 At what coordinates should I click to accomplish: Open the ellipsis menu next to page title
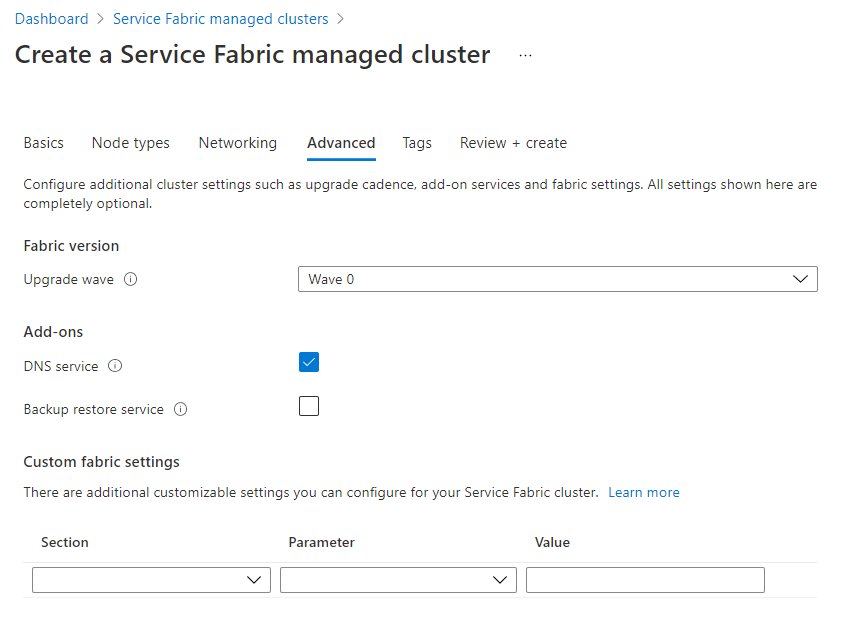525,56
